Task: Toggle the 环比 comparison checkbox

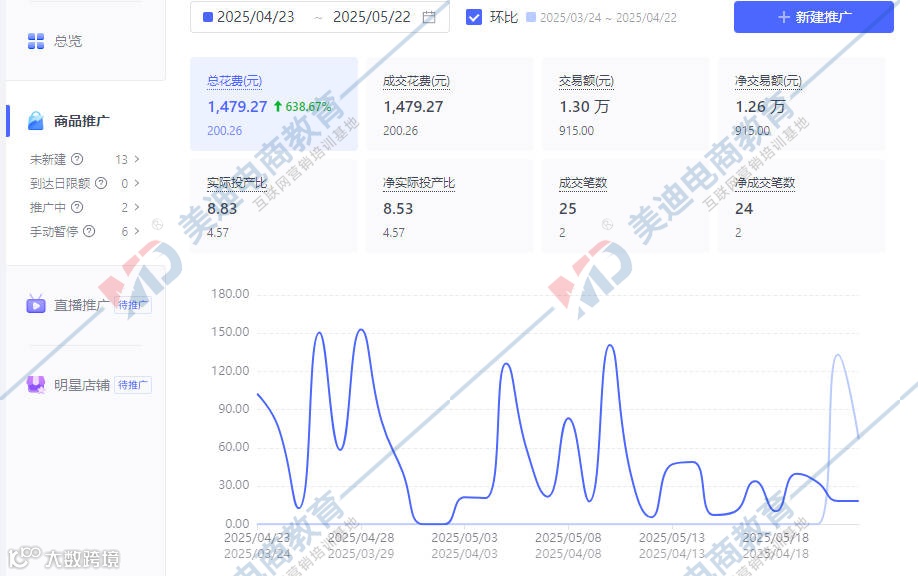Action: click(x=474, y=17)
